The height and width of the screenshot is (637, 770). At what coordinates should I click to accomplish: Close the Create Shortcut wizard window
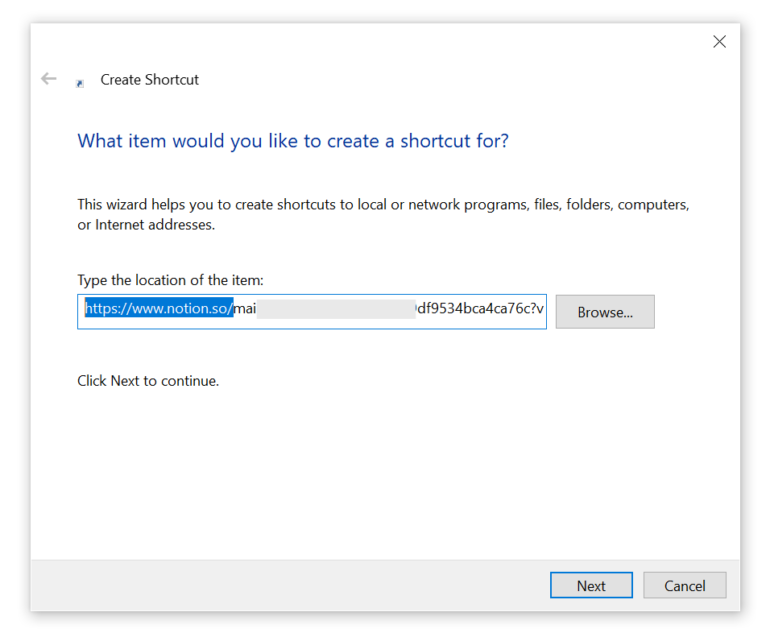pyautogui.click(x=718, y=41)
